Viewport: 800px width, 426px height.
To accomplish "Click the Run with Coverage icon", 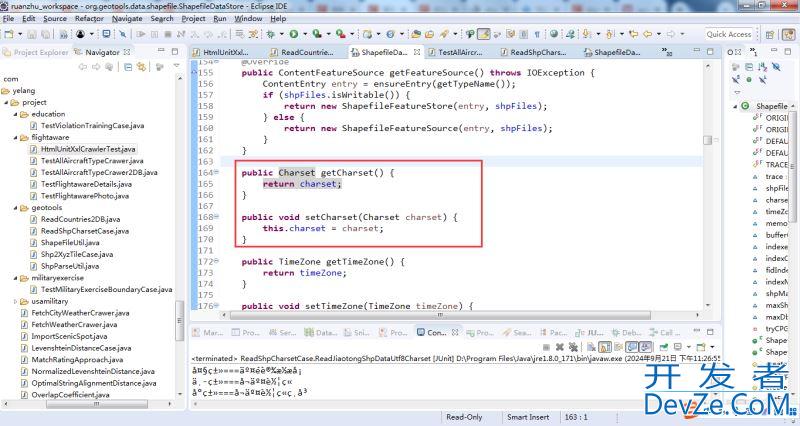I will 317,34.
